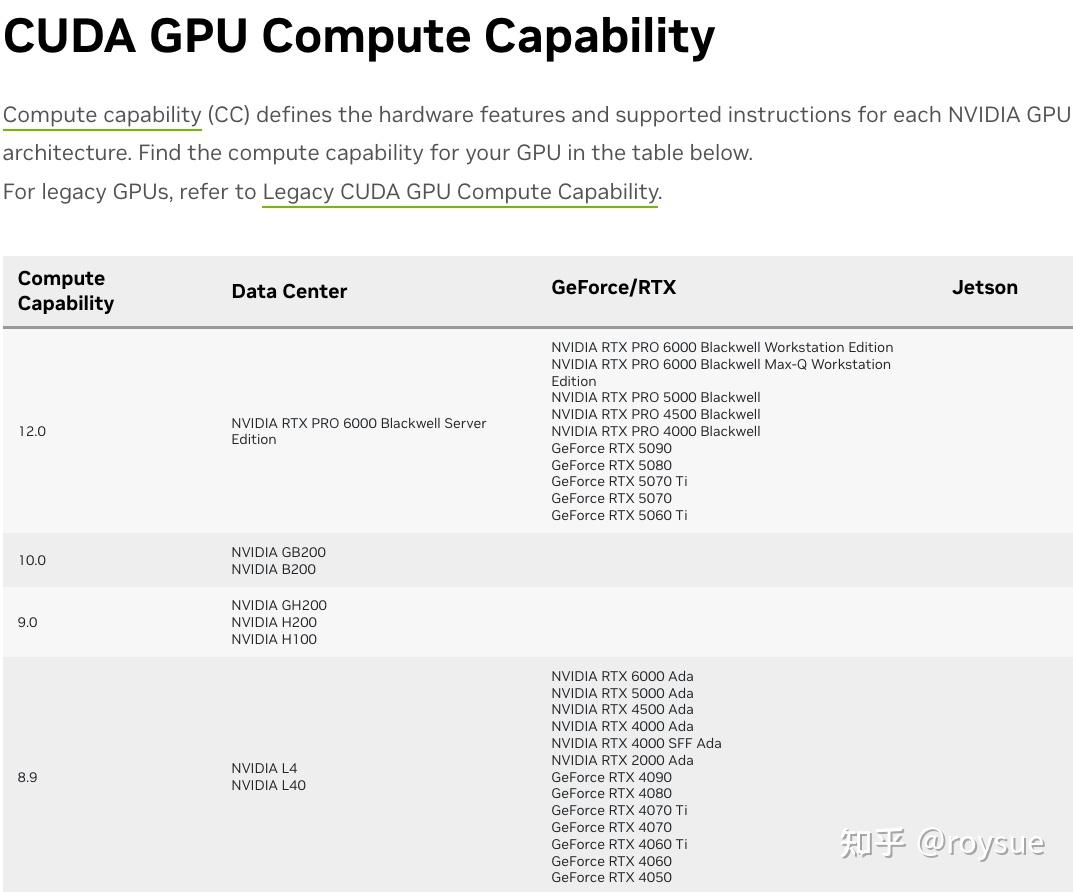Select the "GeForce/RTX" column header
Image resolution: width=1073 pixels, height=892 pixels.
point(613,288)
